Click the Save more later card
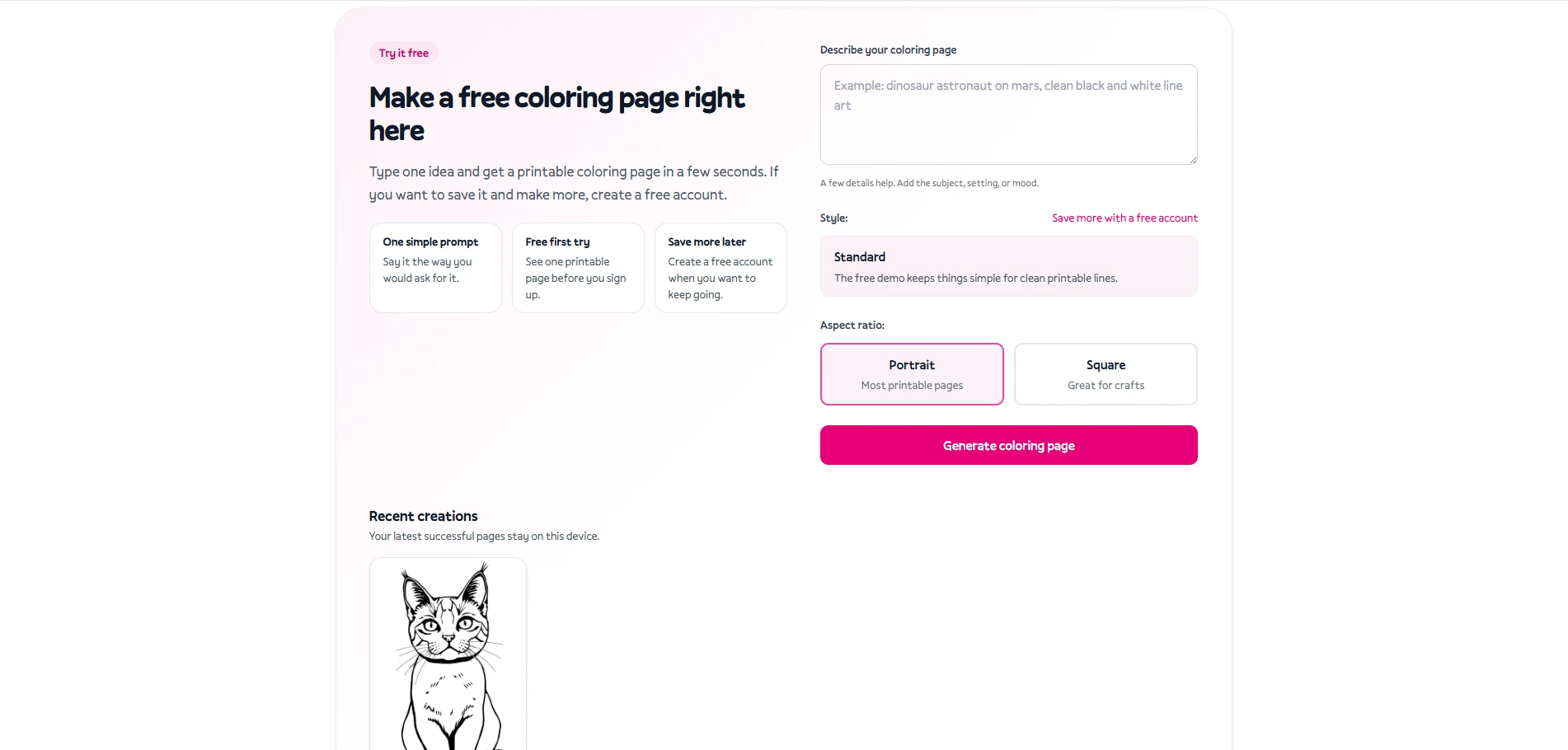1568x750 pixels. 720,268
